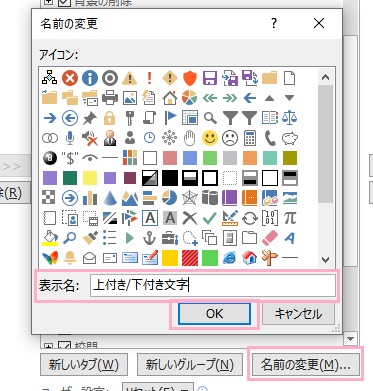Click the background list scroll-down arrow
The height and width of the screenshot is (391, 373).
(x=350, y=339)
